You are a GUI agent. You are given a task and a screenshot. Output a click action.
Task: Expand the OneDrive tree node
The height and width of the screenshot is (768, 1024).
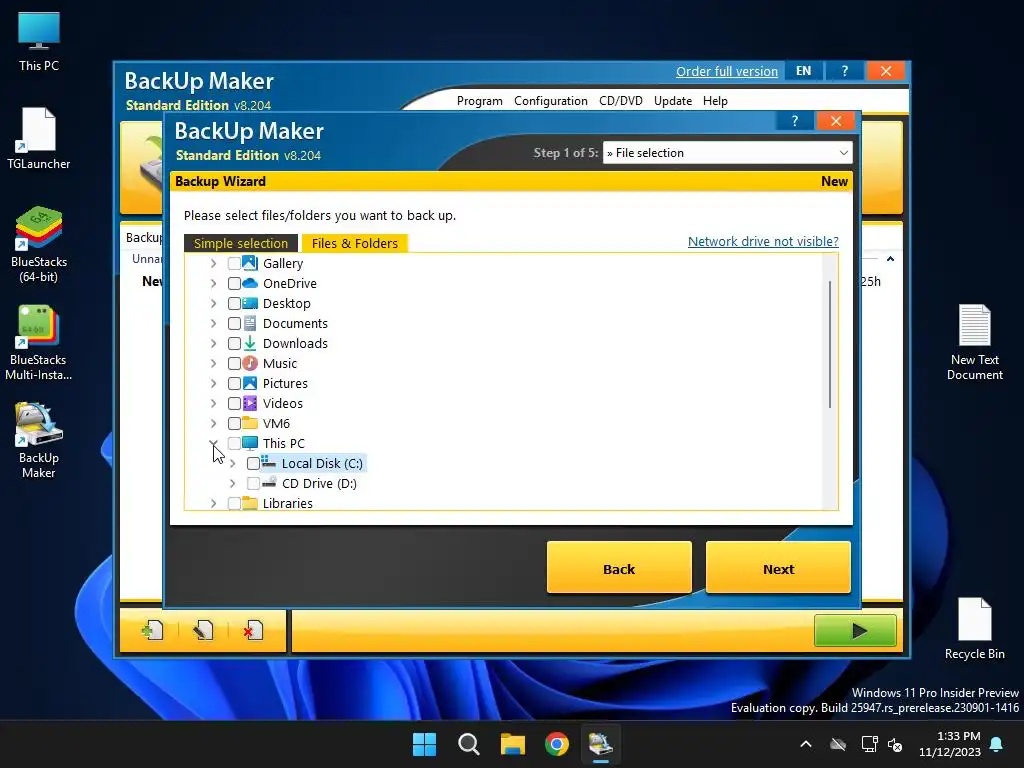pyautogui.click(x=214, y=283)
